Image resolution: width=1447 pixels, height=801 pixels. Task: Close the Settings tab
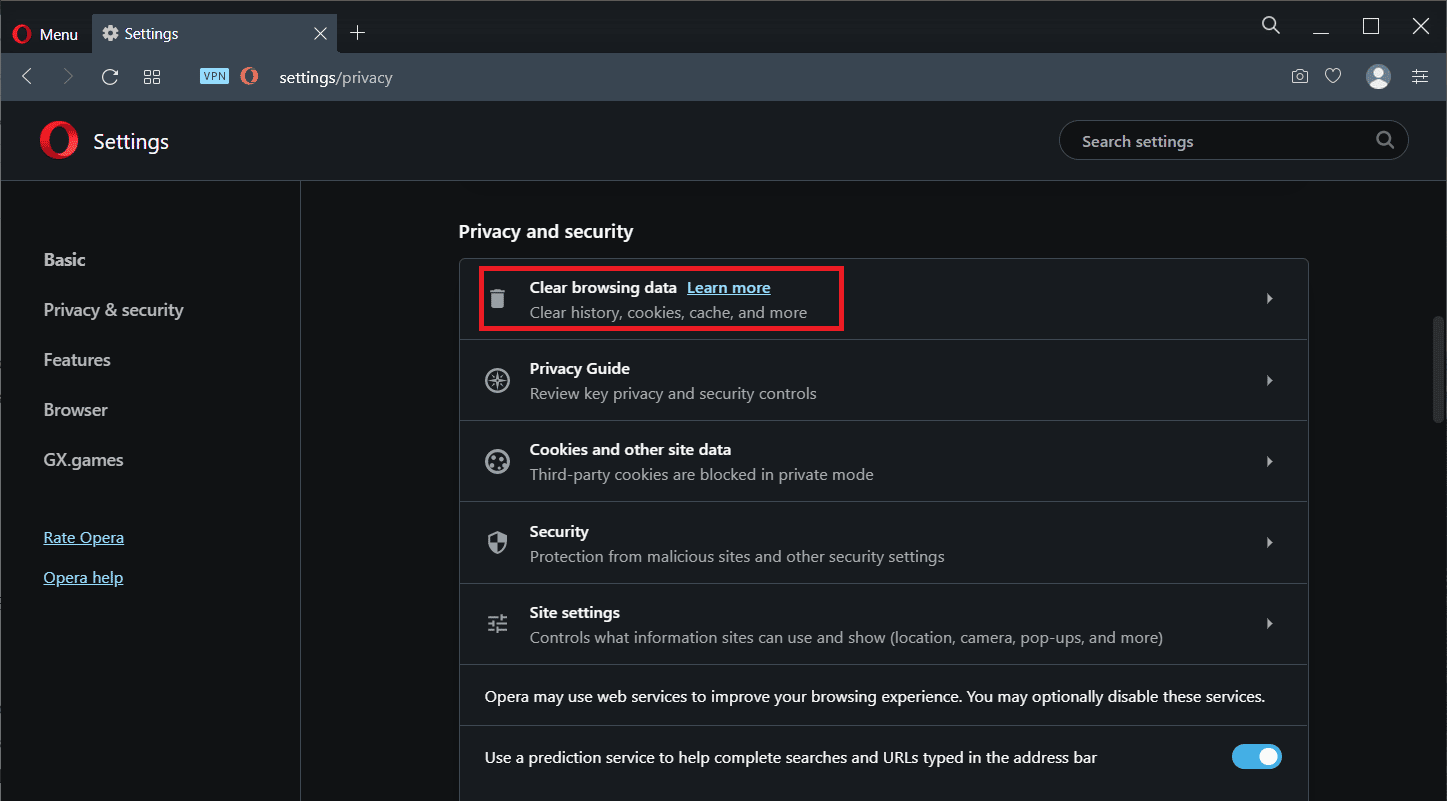320,33
